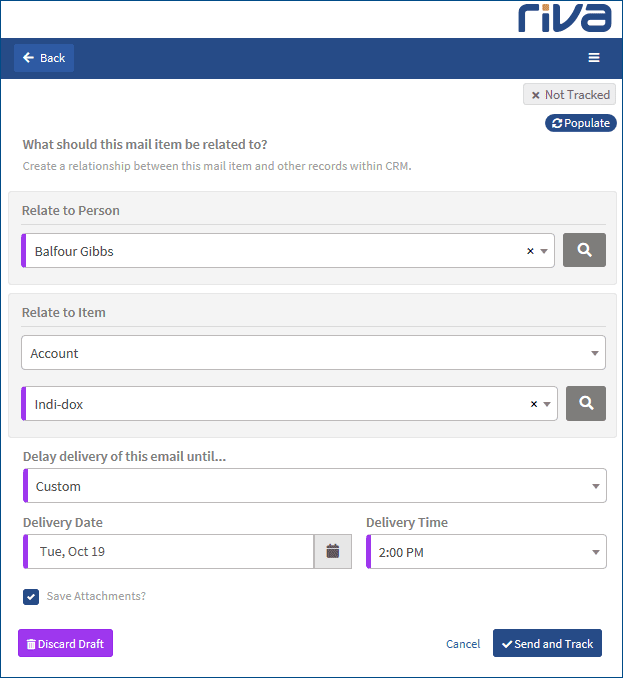Click the Discard Draft button
This screenshot has height=678, width=623.
click(x=65, y=644)
